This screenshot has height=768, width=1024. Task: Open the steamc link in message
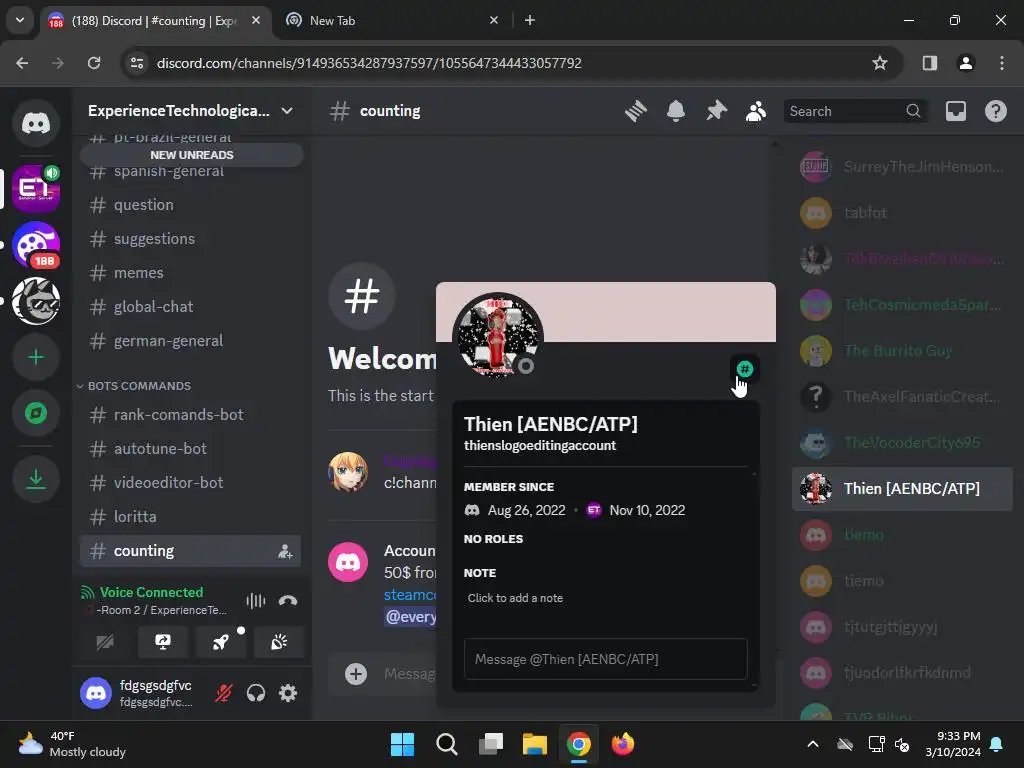pyautogui.click(x=410, y=595)
